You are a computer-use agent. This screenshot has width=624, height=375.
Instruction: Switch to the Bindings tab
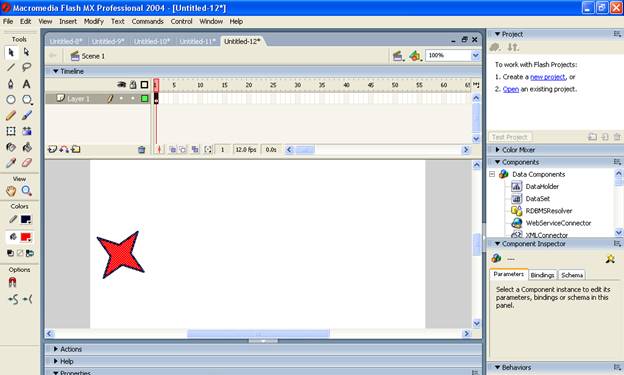pyautogui.click(x=542, y=275)
